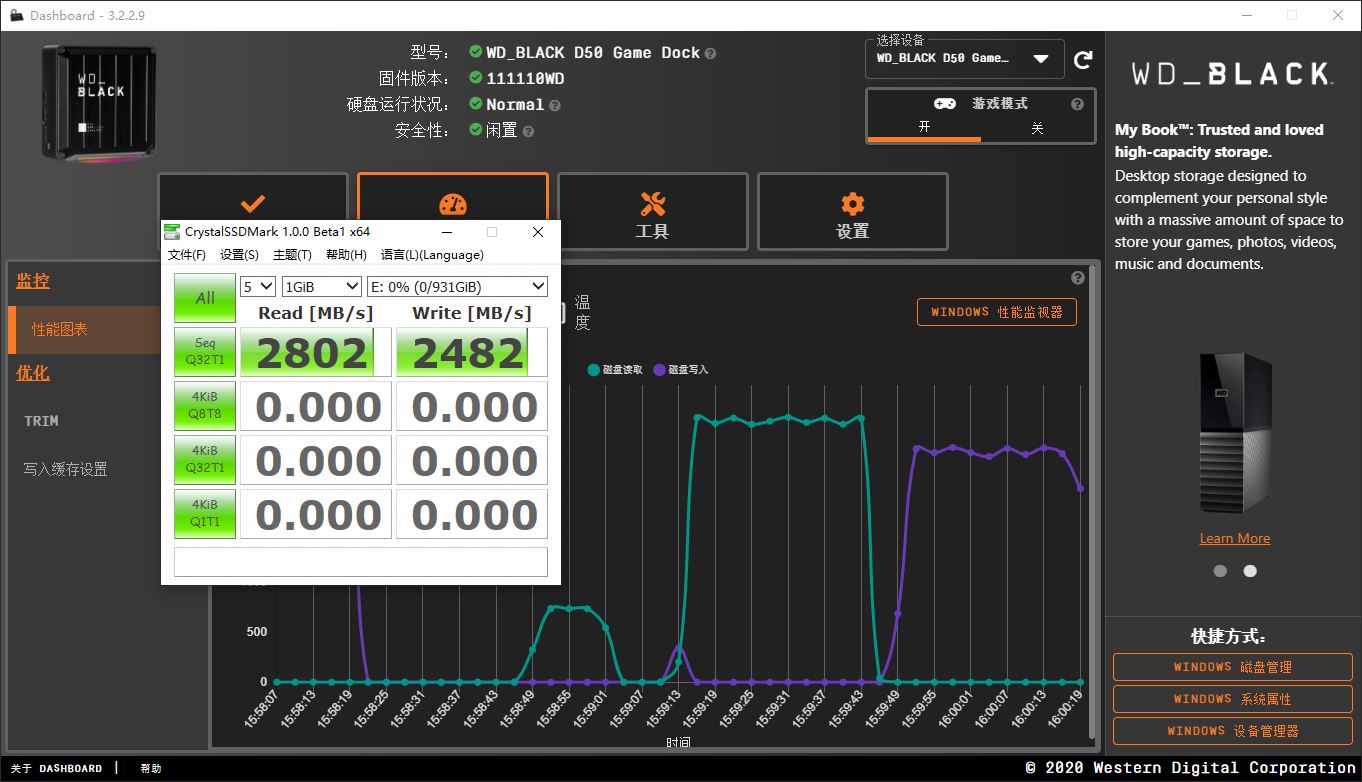Open 语言(L)(Language) menu in CrystalSSDMark

tap(432, 255)
